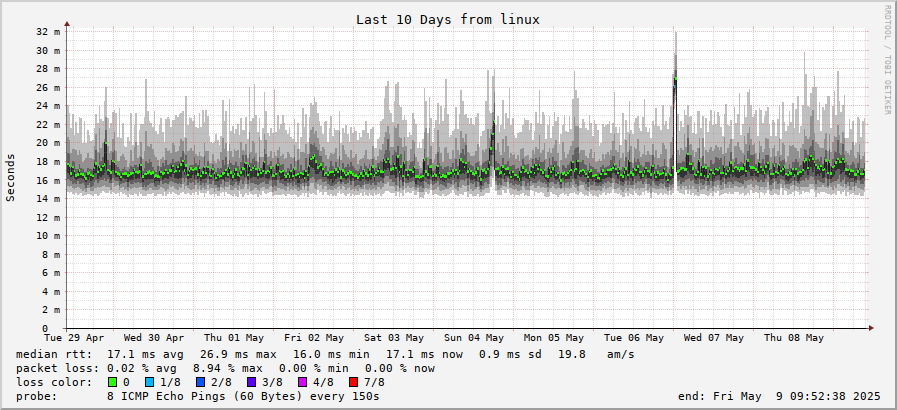897x410 pixels.
Task: Click the '30 m' y-axis tick label
Action: coord(48,50)
